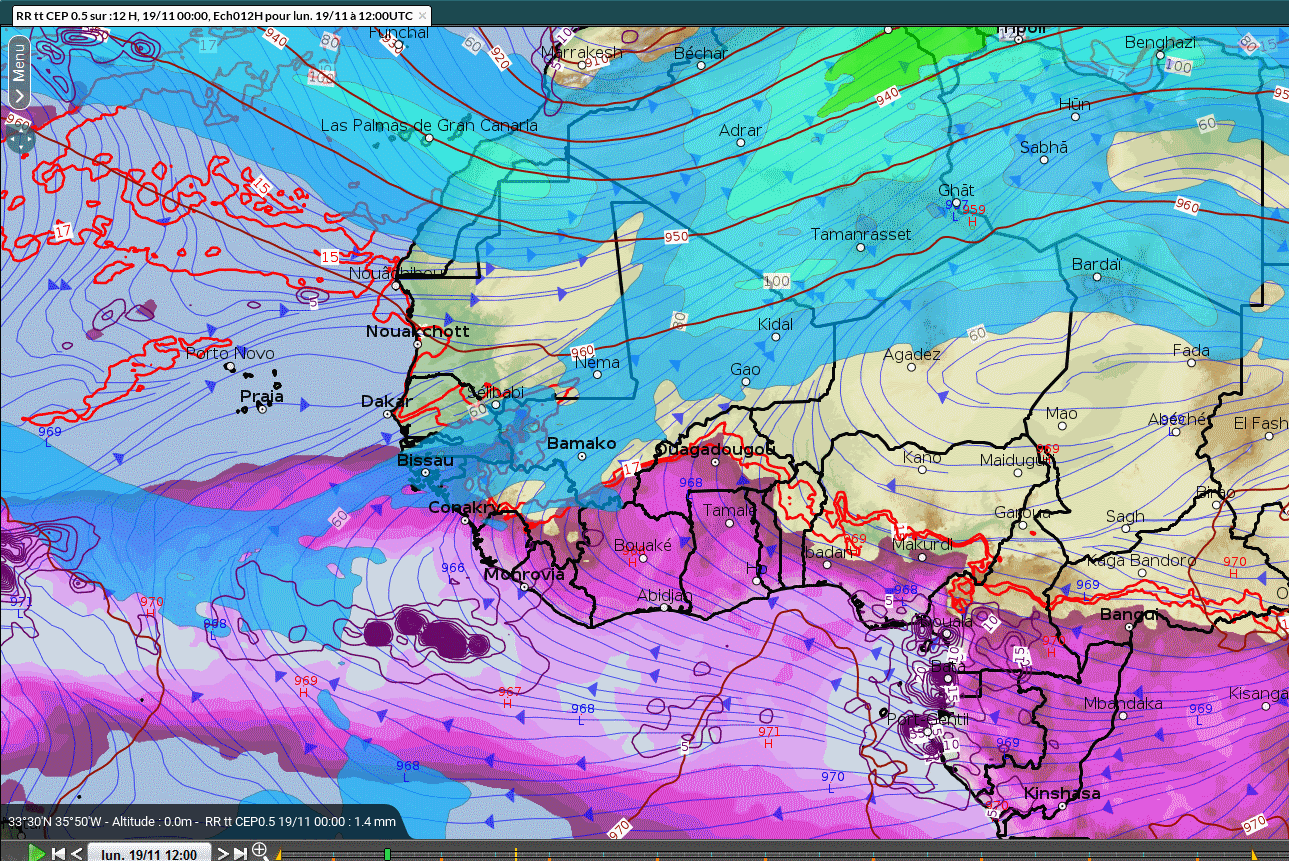The height and width of the screenshot is (861, 1289).
Task: Click the Dakar city label
Action: [385, 401]
